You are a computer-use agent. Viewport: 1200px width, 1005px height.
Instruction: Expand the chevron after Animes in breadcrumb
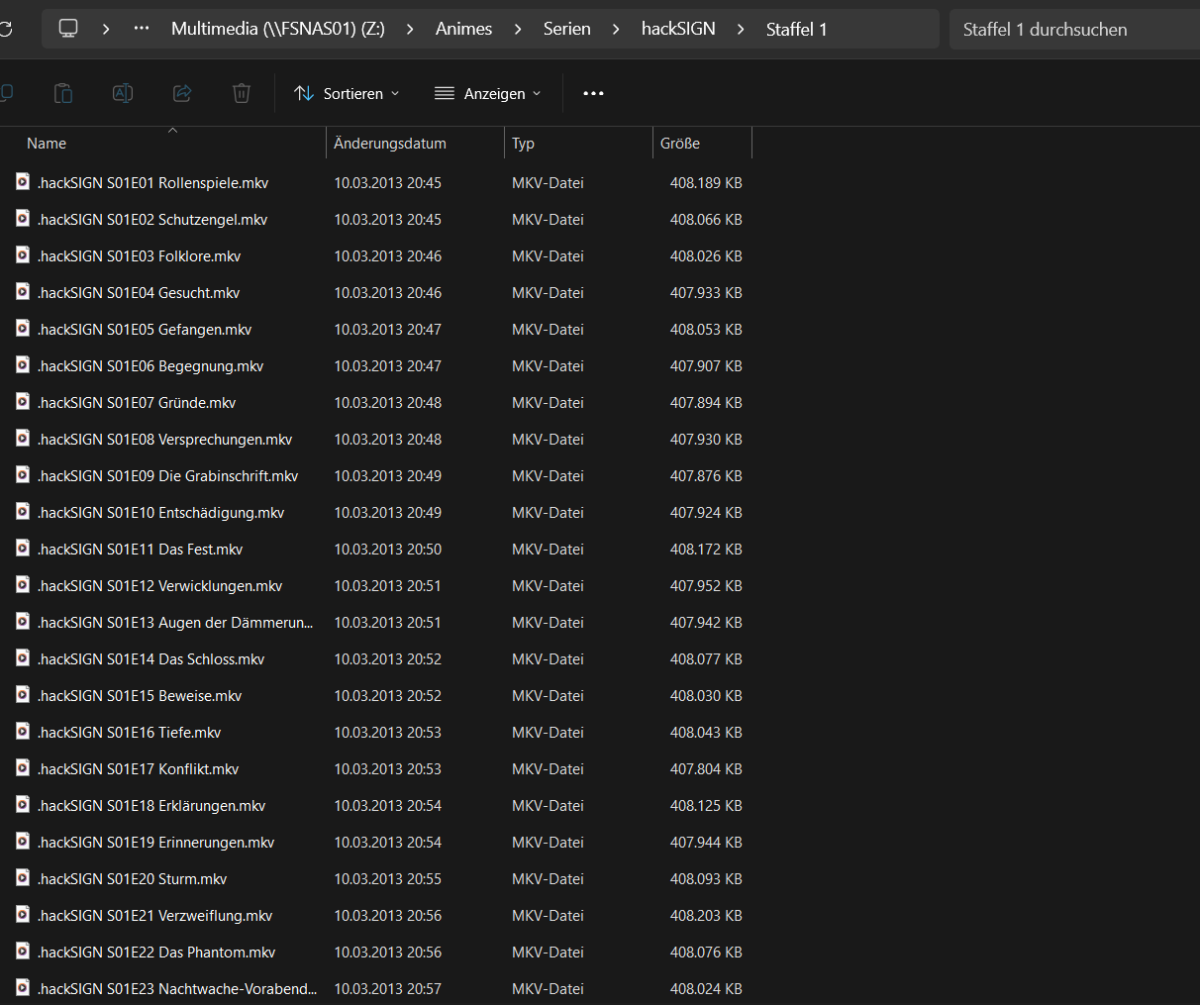pos(517,29)
